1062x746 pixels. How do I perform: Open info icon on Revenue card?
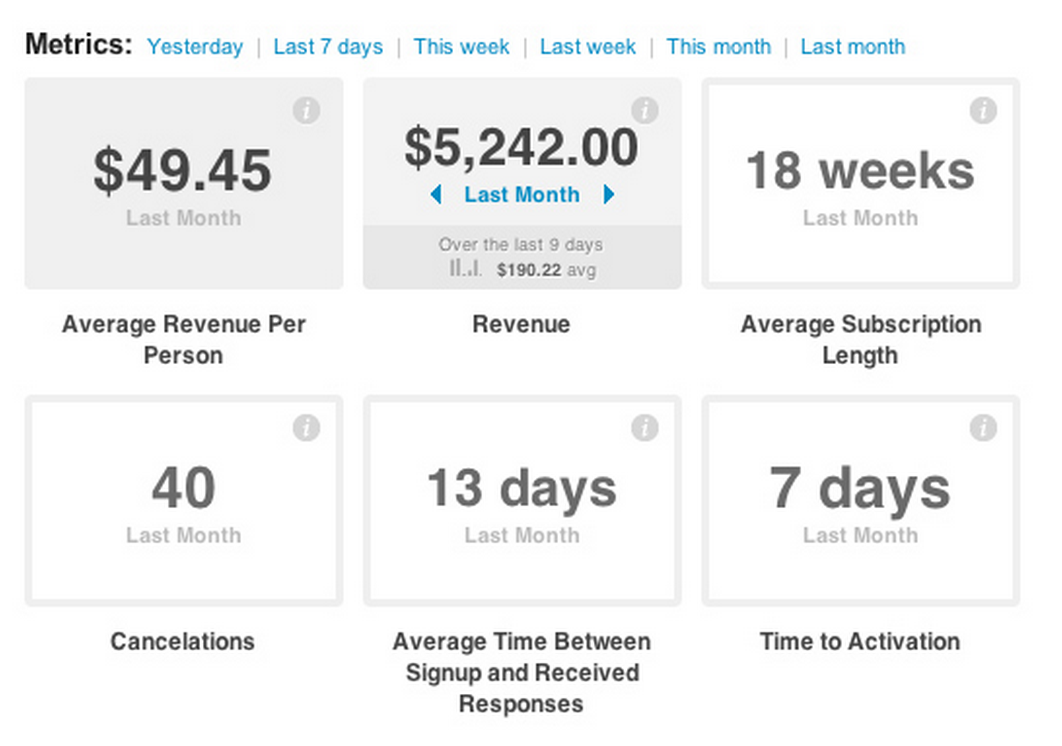coord(645,111)
